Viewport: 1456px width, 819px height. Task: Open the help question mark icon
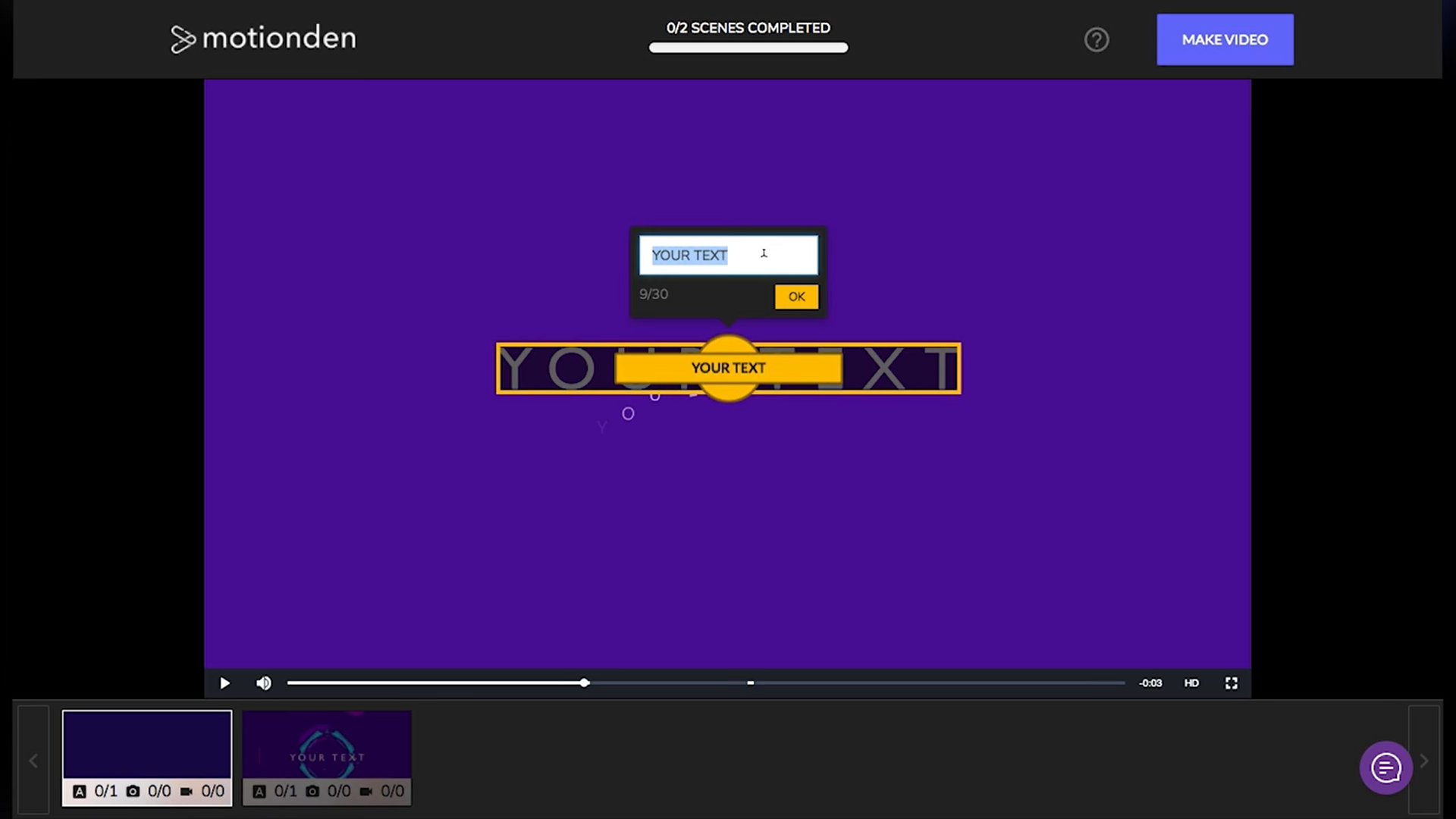1096,39
